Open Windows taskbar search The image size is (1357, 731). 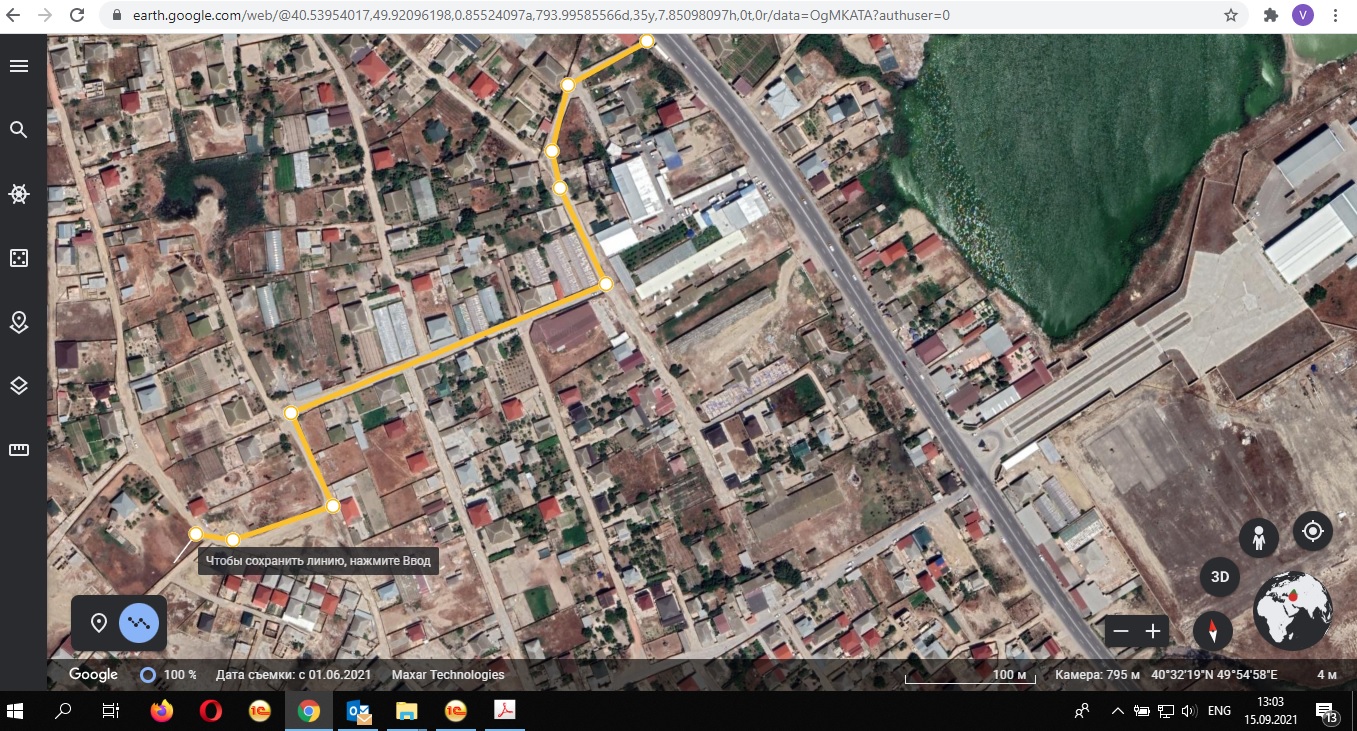click(x=63, y=712)
